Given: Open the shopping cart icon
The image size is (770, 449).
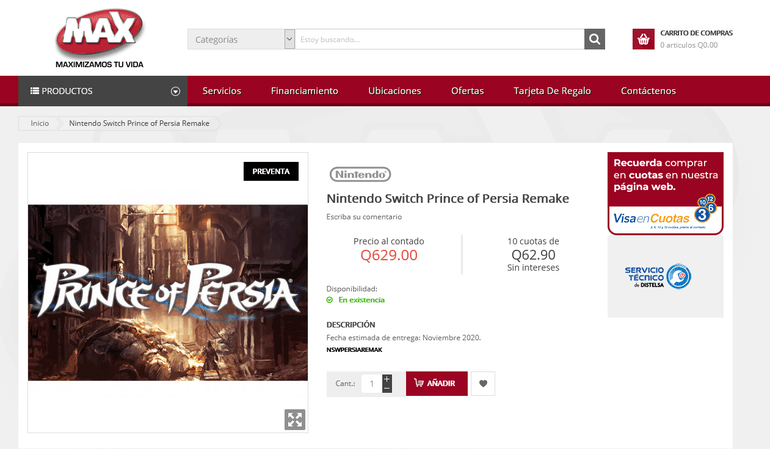Looking at the screenshot, I should coord(643,39).
